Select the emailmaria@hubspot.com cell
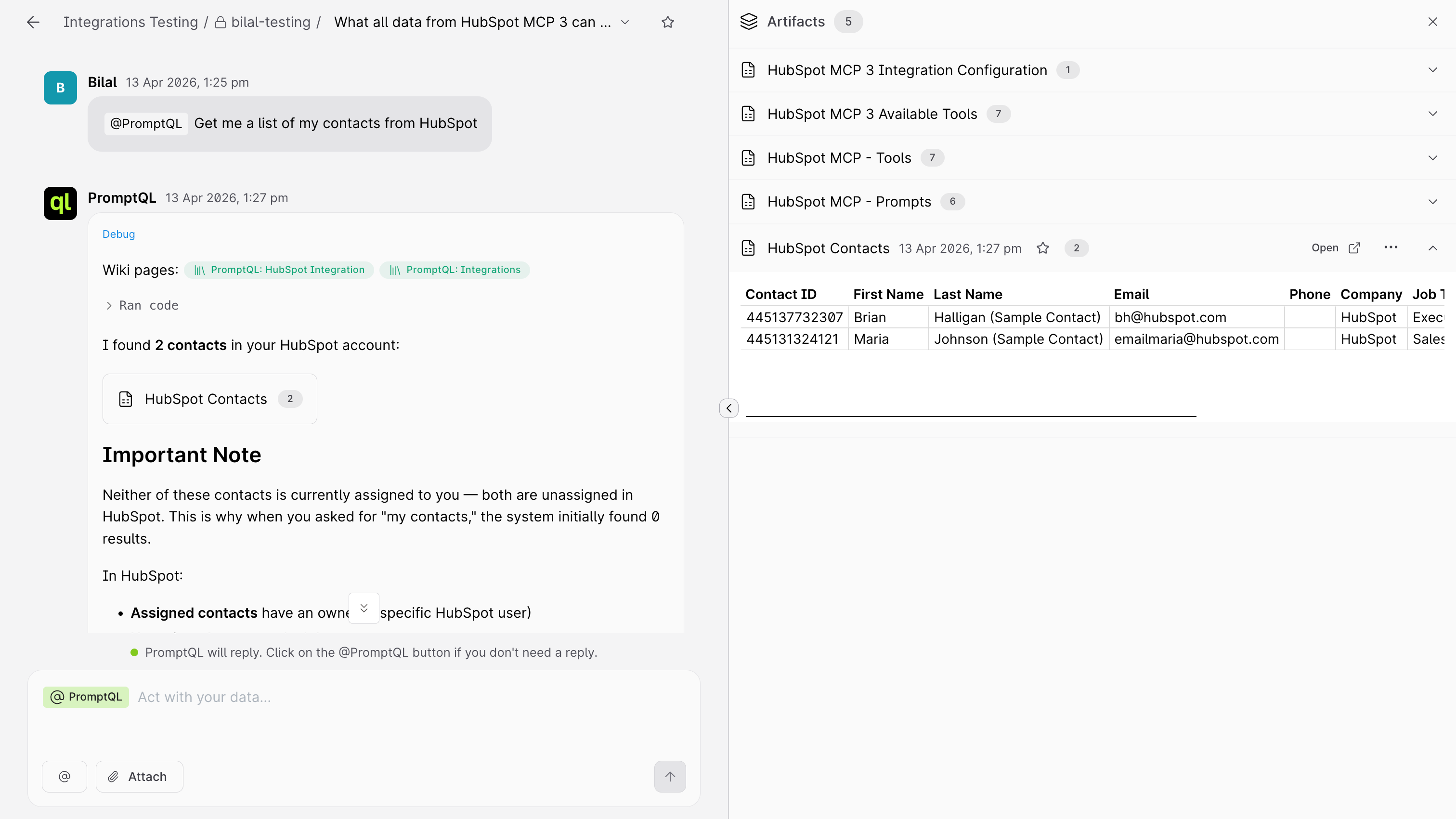 1196,339
